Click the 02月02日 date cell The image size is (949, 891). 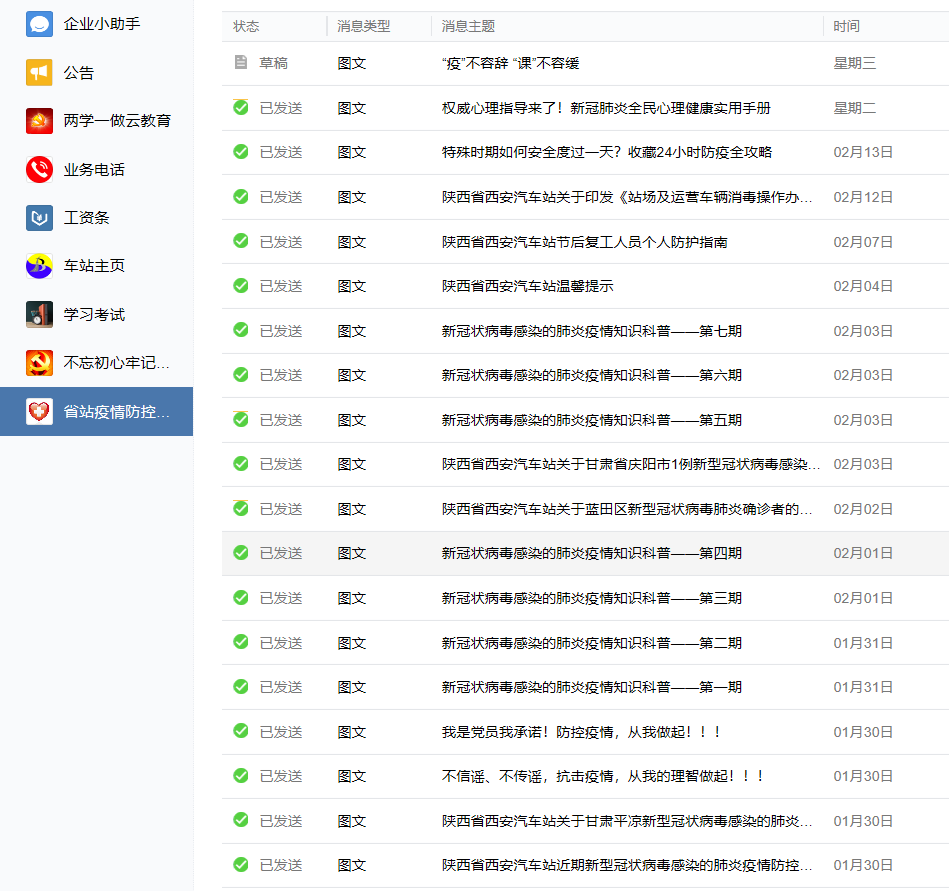click(863, 509)
